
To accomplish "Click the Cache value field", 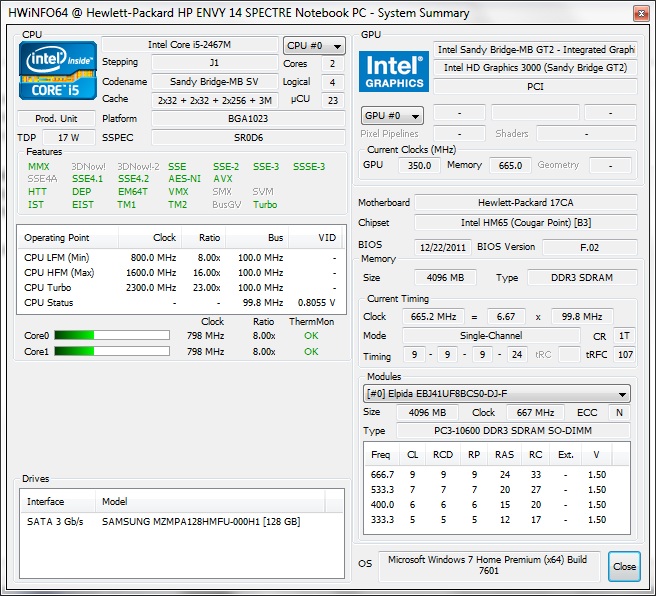I will [x=214, y=100].
